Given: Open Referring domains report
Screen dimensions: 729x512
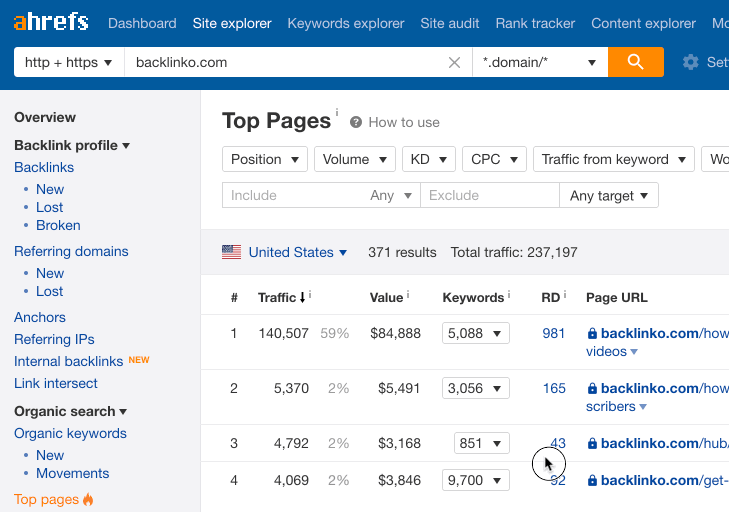Looking at the screenshot, I should pos(71,251).
